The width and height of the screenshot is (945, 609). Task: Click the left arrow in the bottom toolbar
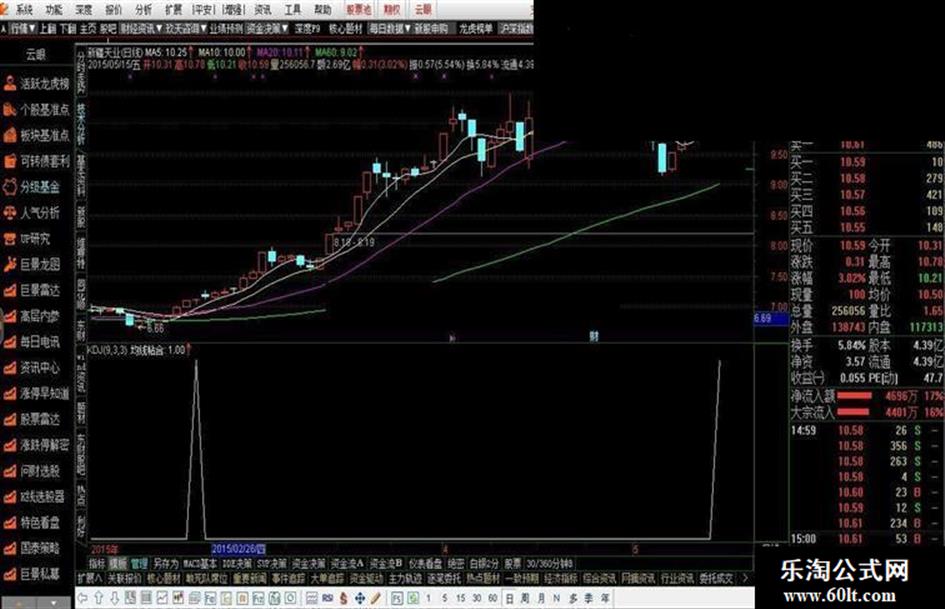tap(83, 598)
